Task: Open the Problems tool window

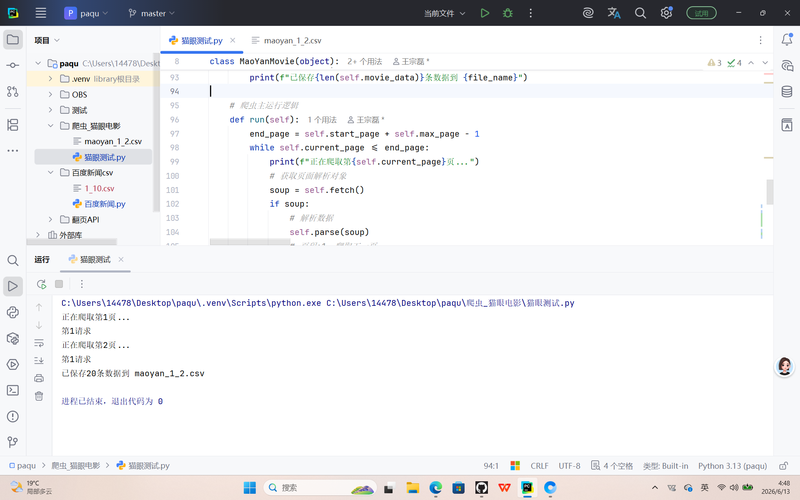Action: pyautogui.click(x=13, y=416)
